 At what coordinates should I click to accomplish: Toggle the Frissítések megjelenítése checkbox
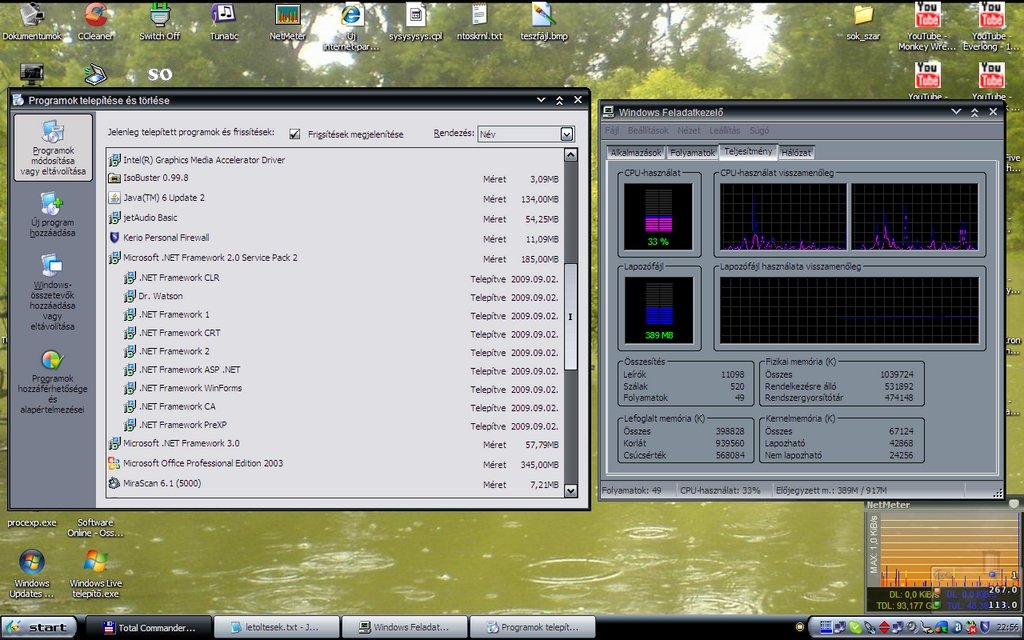click(295, 134)
